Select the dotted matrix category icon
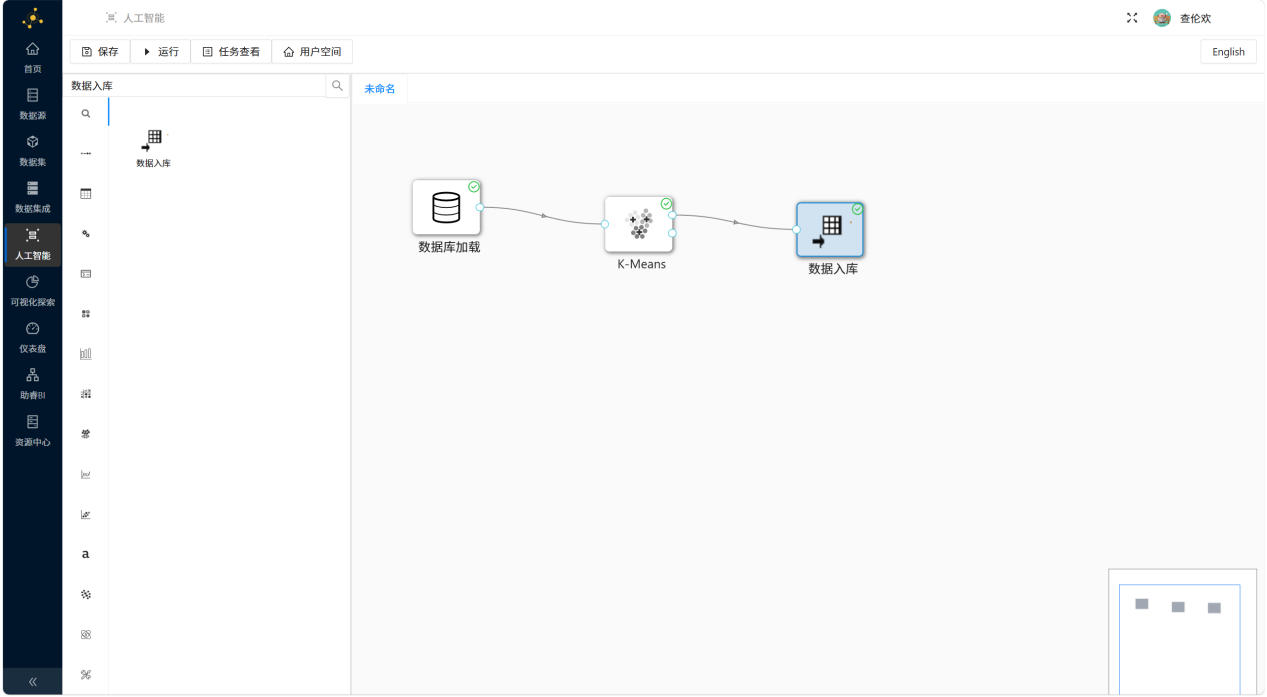The image size is (1267, 697). (86, 394)
